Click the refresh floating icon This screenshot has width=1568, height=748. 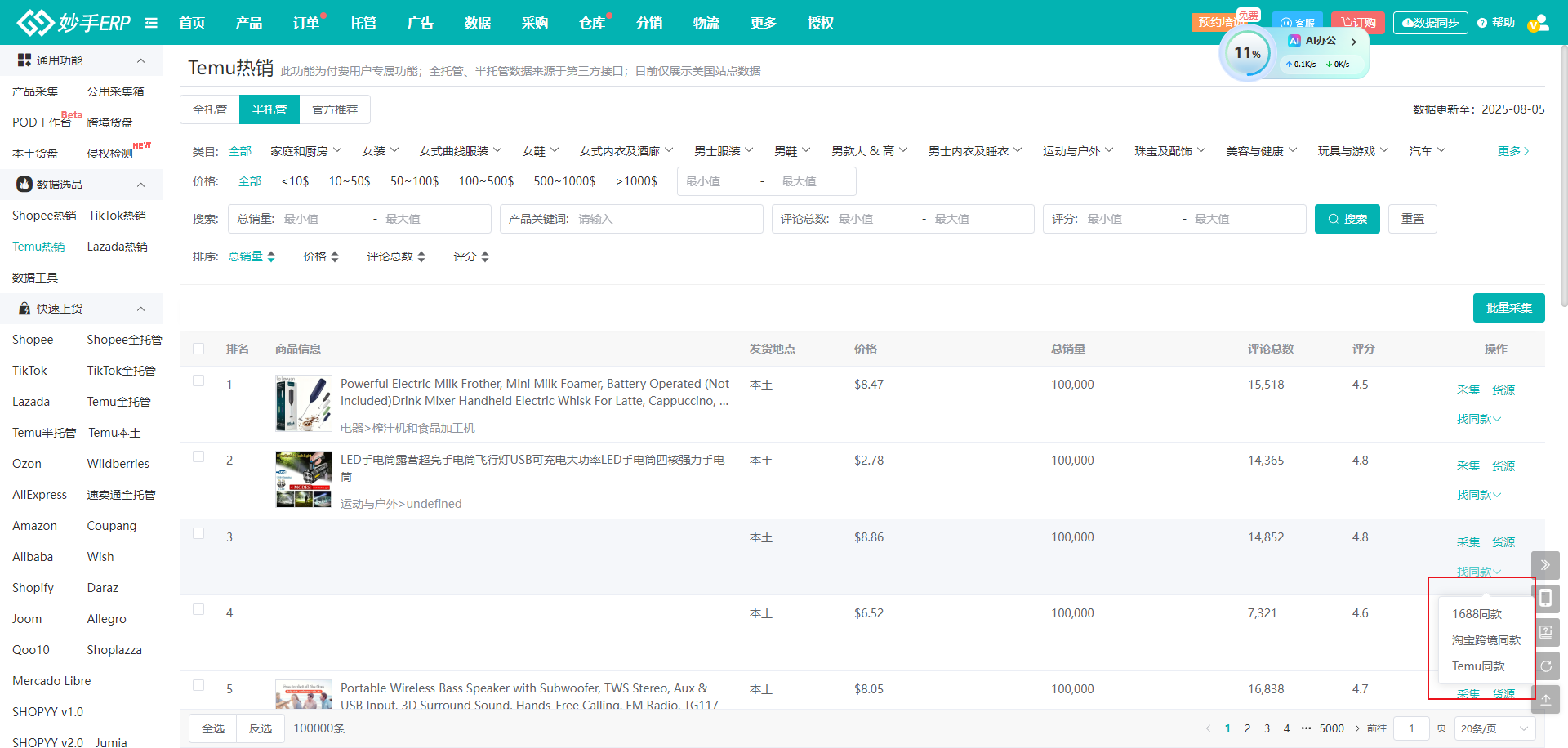click(x=1545, y=666)
